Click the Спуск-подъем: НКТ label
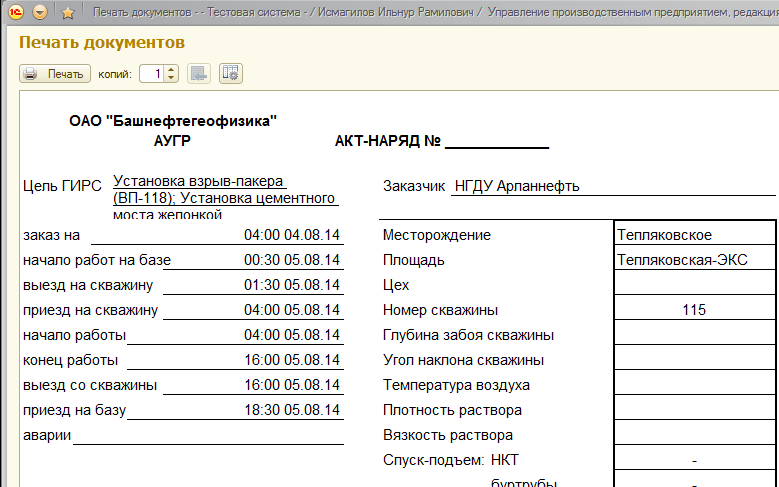The image size is (779, 487). tap(451, 460)
